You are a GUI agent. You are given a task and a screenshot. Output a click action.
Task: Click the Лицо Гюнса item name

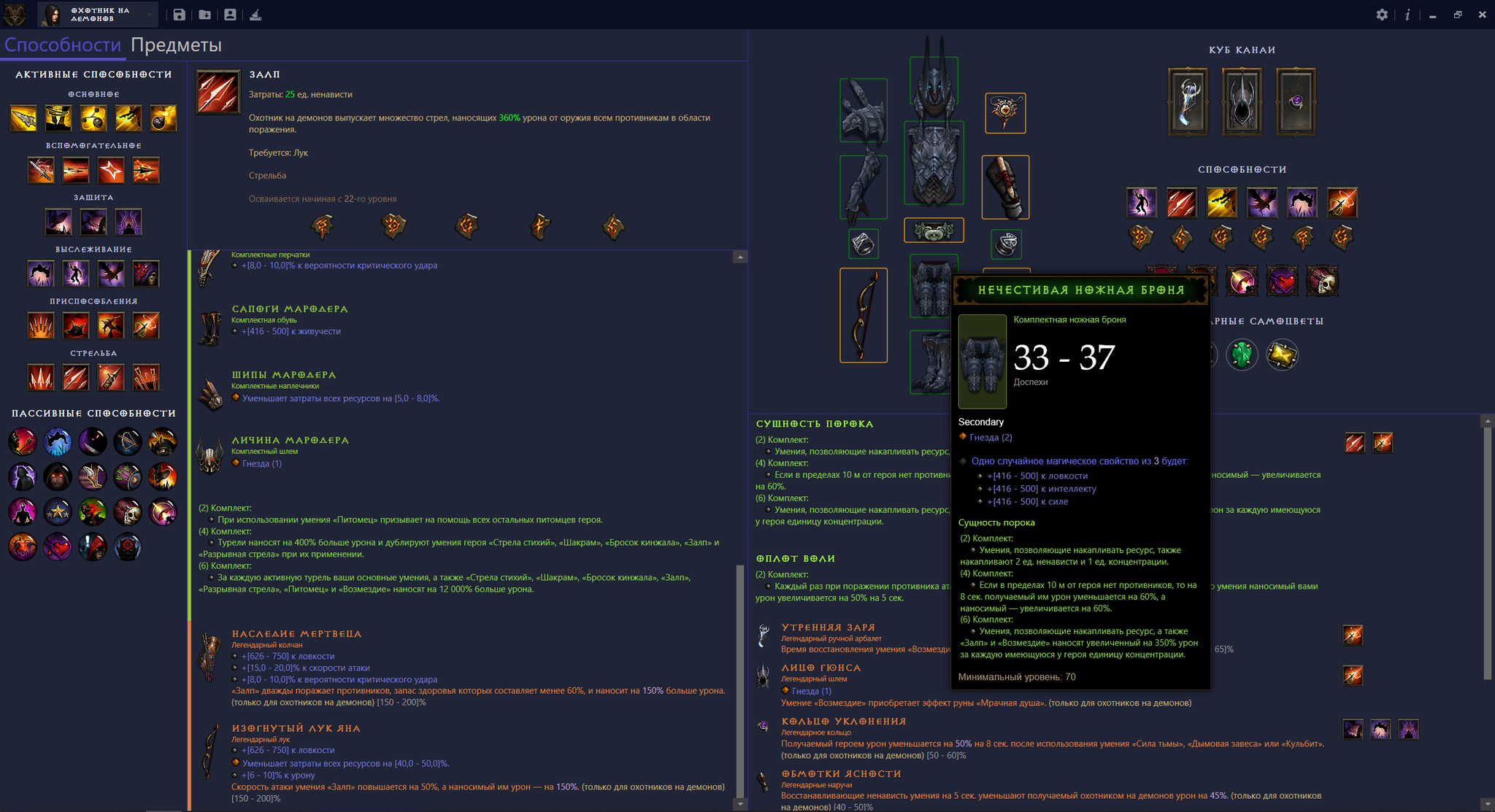point(821,667)
